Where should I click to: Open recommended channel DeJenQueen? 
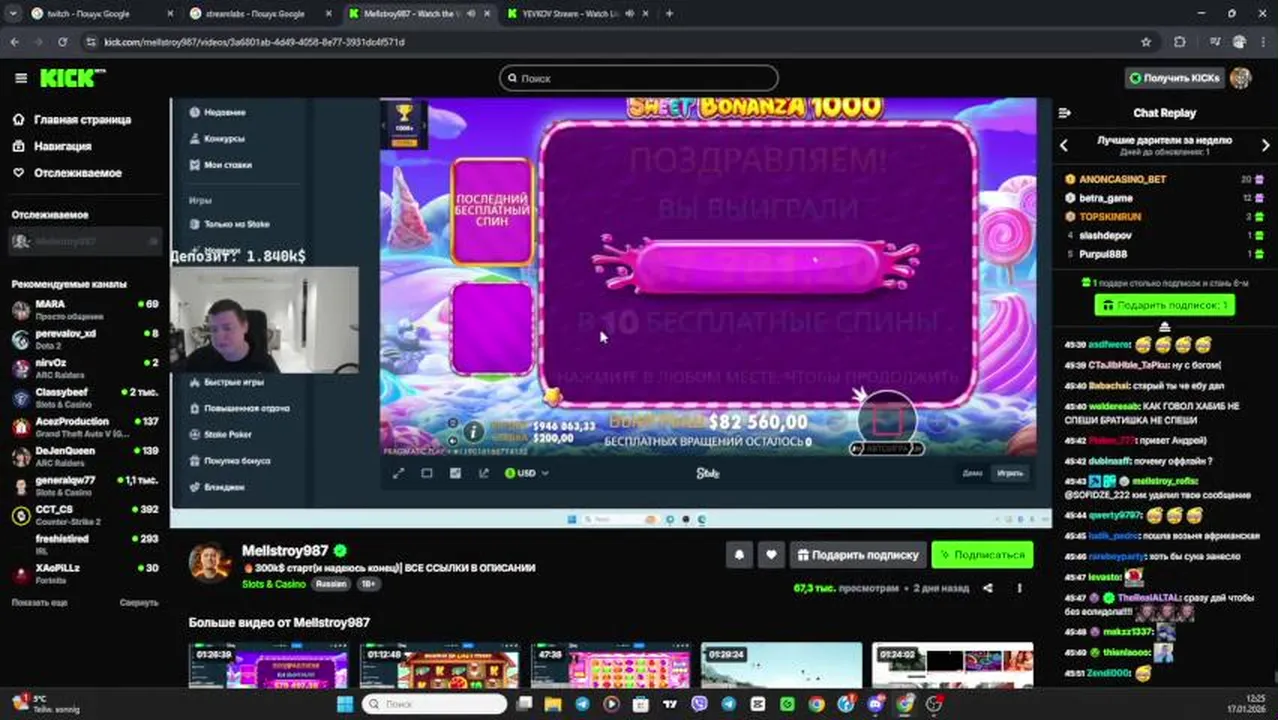coord(85,456)
